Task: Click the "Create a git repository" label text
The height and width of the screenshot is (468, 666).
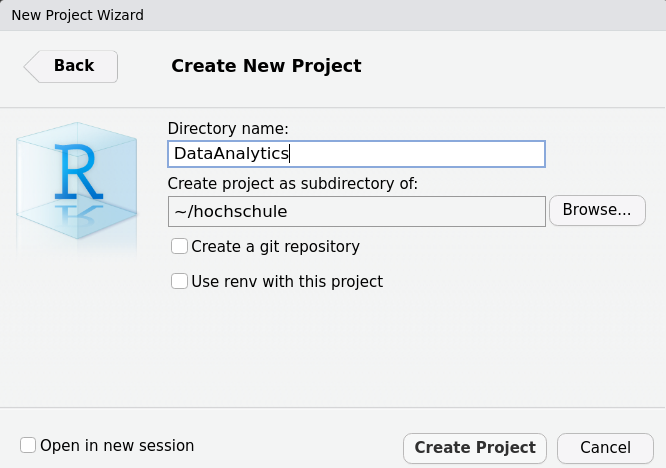Action: pyautogui.click(x=275, y=246)
